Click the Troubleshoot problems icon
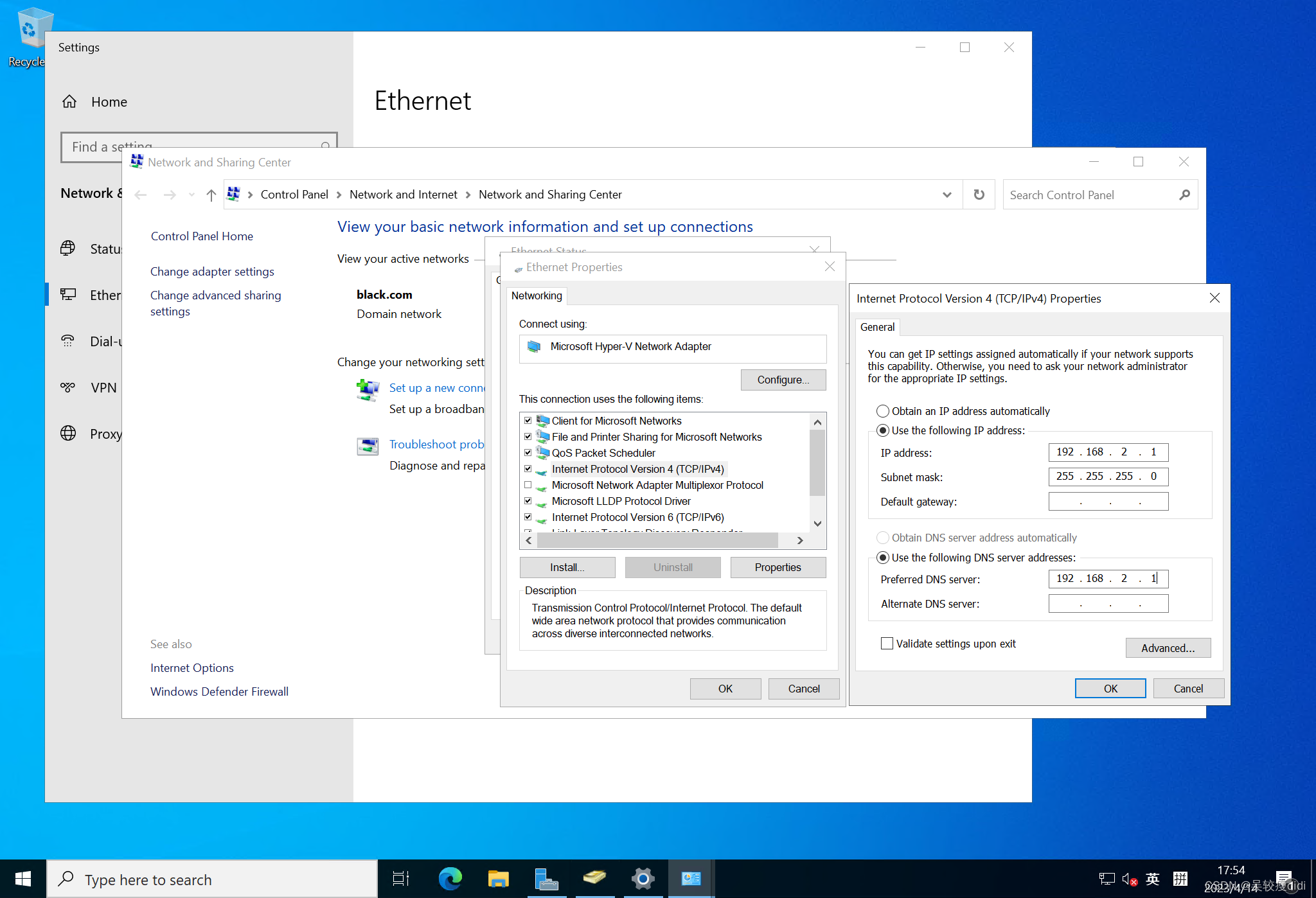Image resolution: width=1316 pixels, height=898 pixels. pyautogui.click(x=367, y=446)
